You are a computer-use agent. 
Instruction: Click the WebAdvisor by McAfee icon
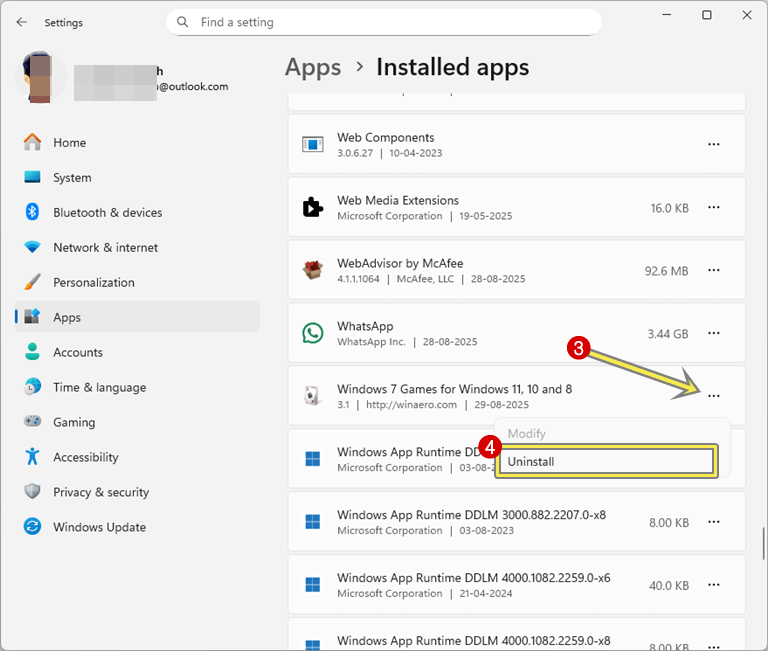[x=312, y=270]
